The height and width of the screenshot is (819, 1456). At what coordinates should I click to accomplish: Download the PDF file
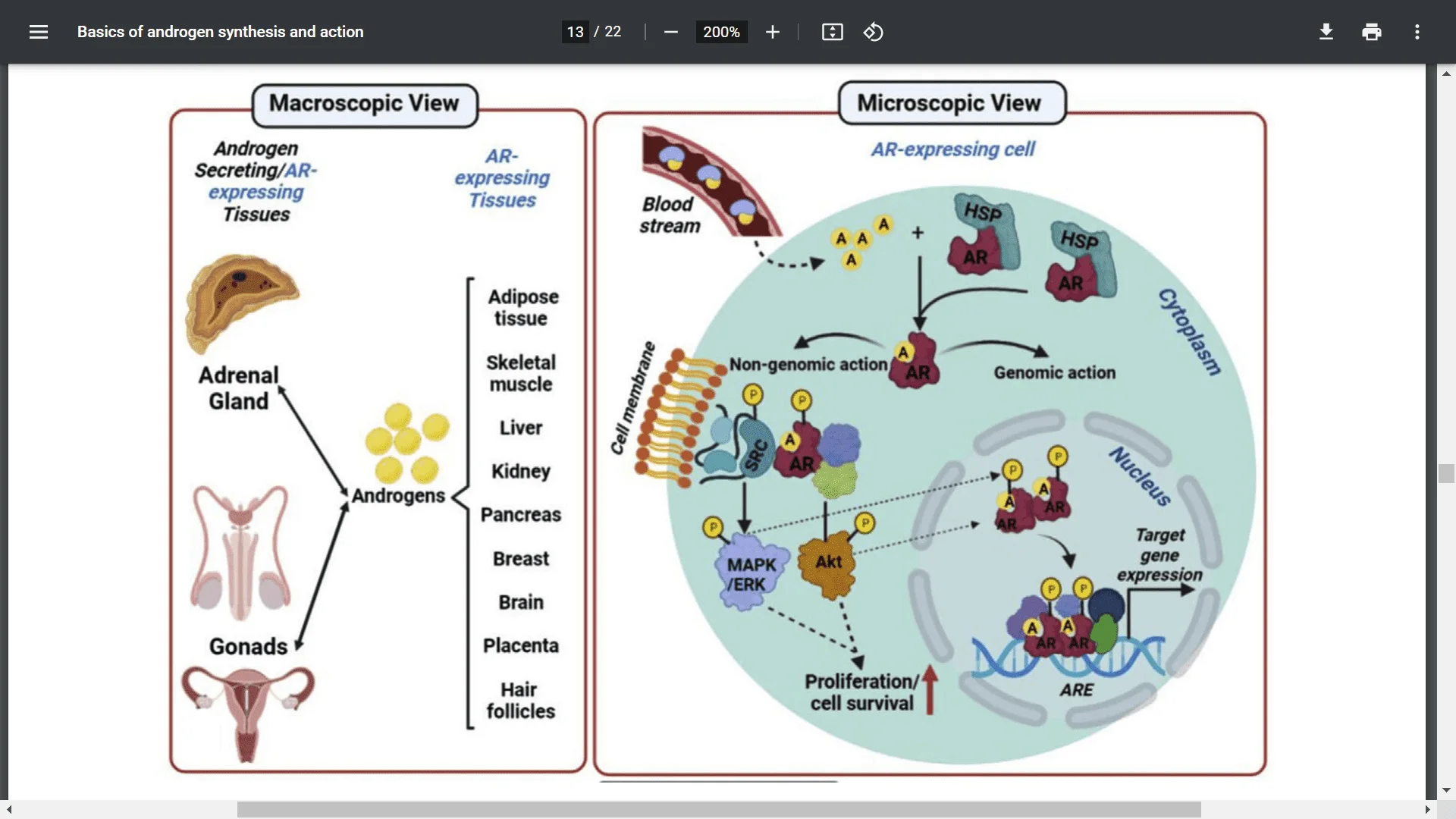pyautogui.click(x=1326, y=32)
